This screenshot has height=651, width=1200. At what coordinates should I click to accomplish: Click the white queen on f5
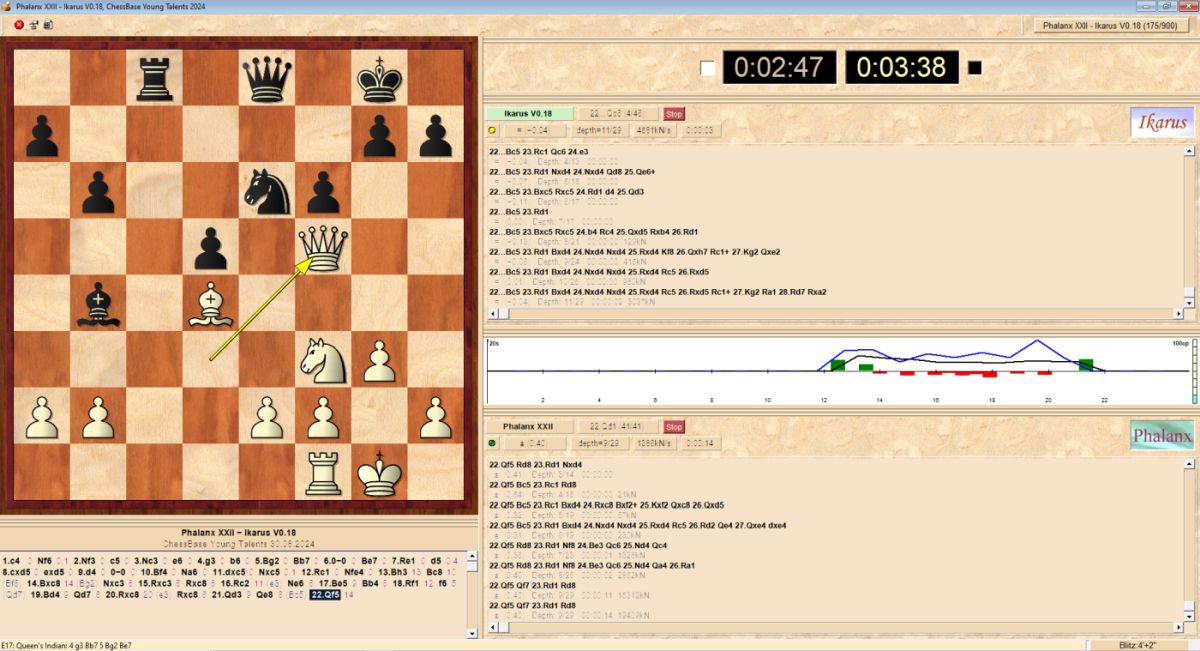click(x=324, y=248)
